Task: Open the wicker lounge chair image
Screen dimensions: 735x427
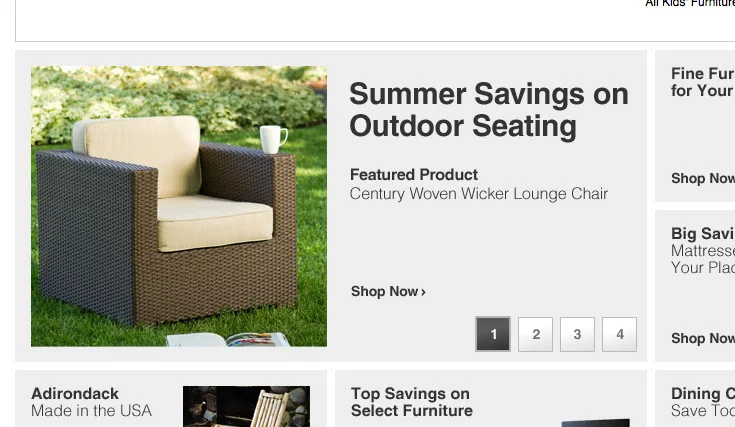Action: click(179, 206)
